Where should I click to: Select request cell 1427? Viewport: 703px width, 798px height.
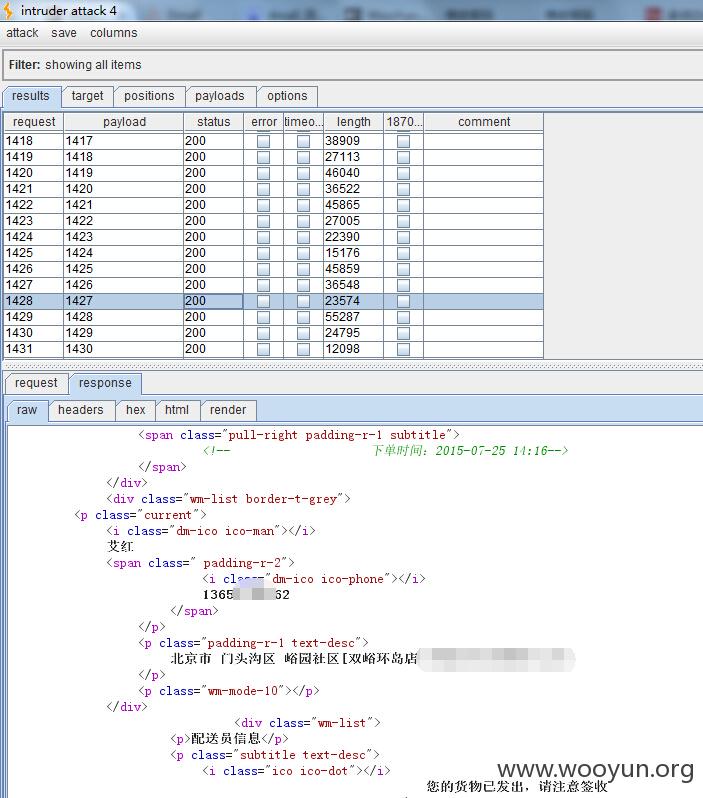(x=34, y=285)
